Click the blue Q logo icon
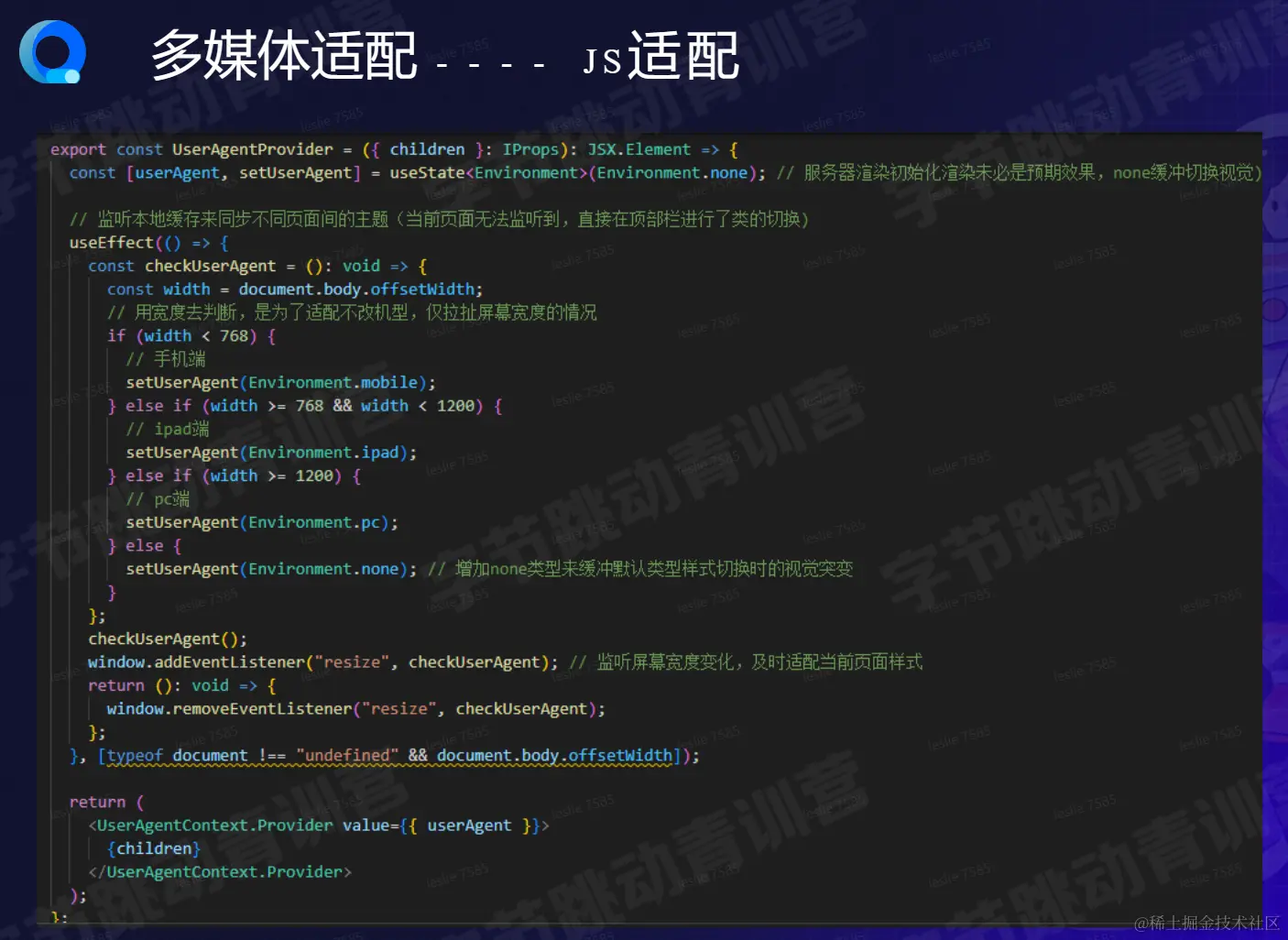 tap(53, 51)
